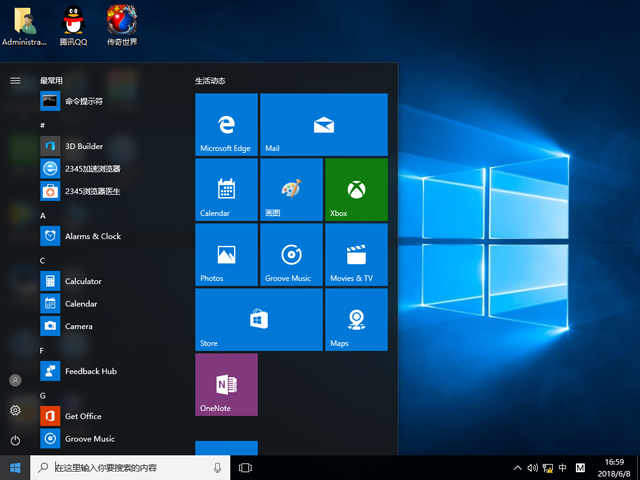The width and height of the screenshot is (640, 480).
Task: Open Task View on the taskbar
Action: coord(245,467)
